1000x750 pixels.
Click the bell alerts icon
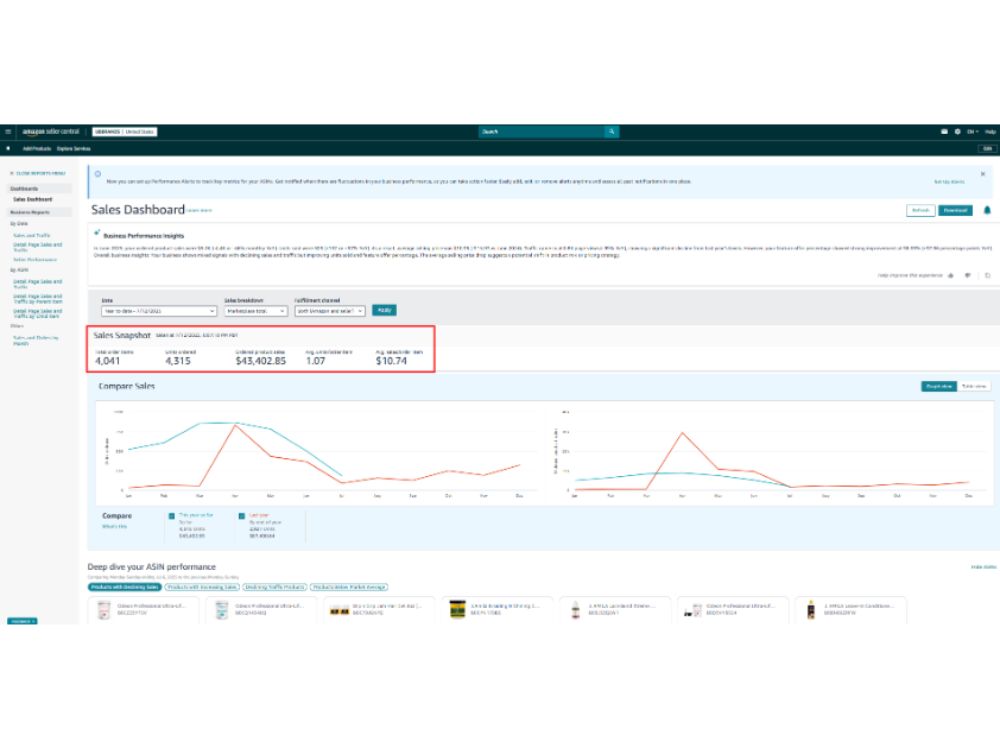tap(987, 210)
